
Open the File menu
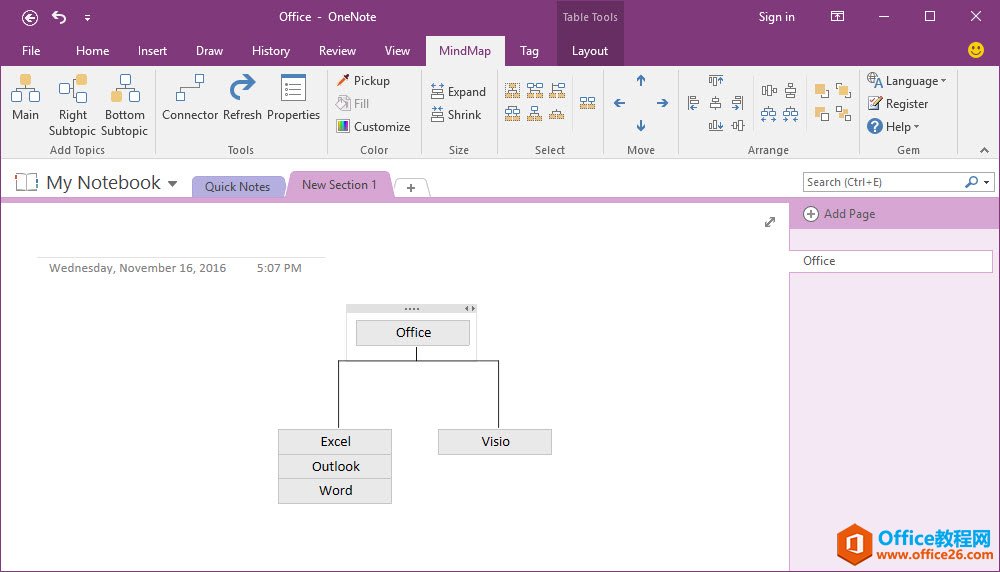tap(31, 50)
